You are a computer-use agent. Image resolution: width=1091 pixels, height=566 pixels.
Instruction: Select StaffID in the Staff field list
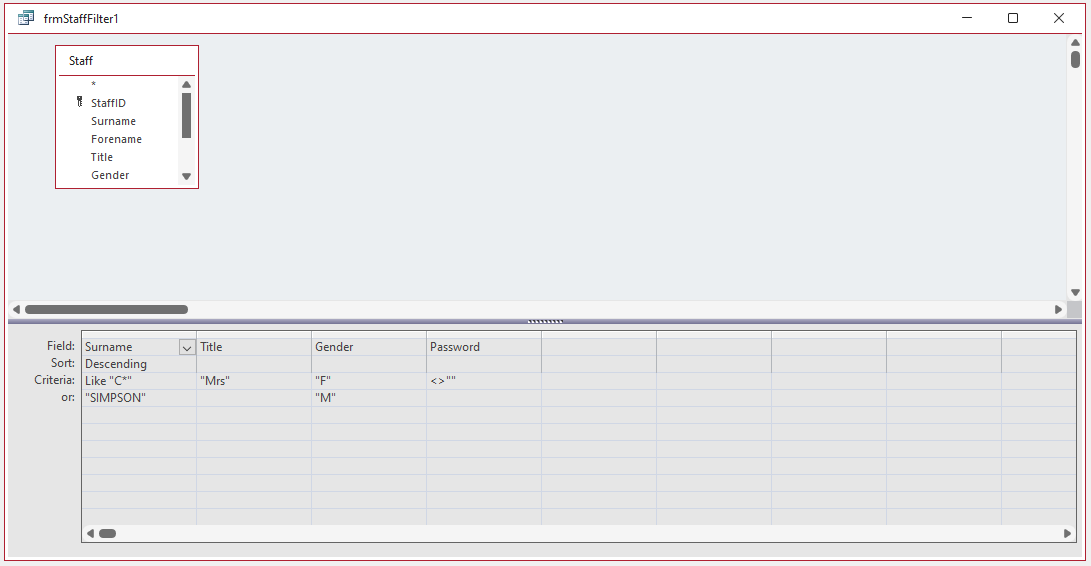[109, 103]
